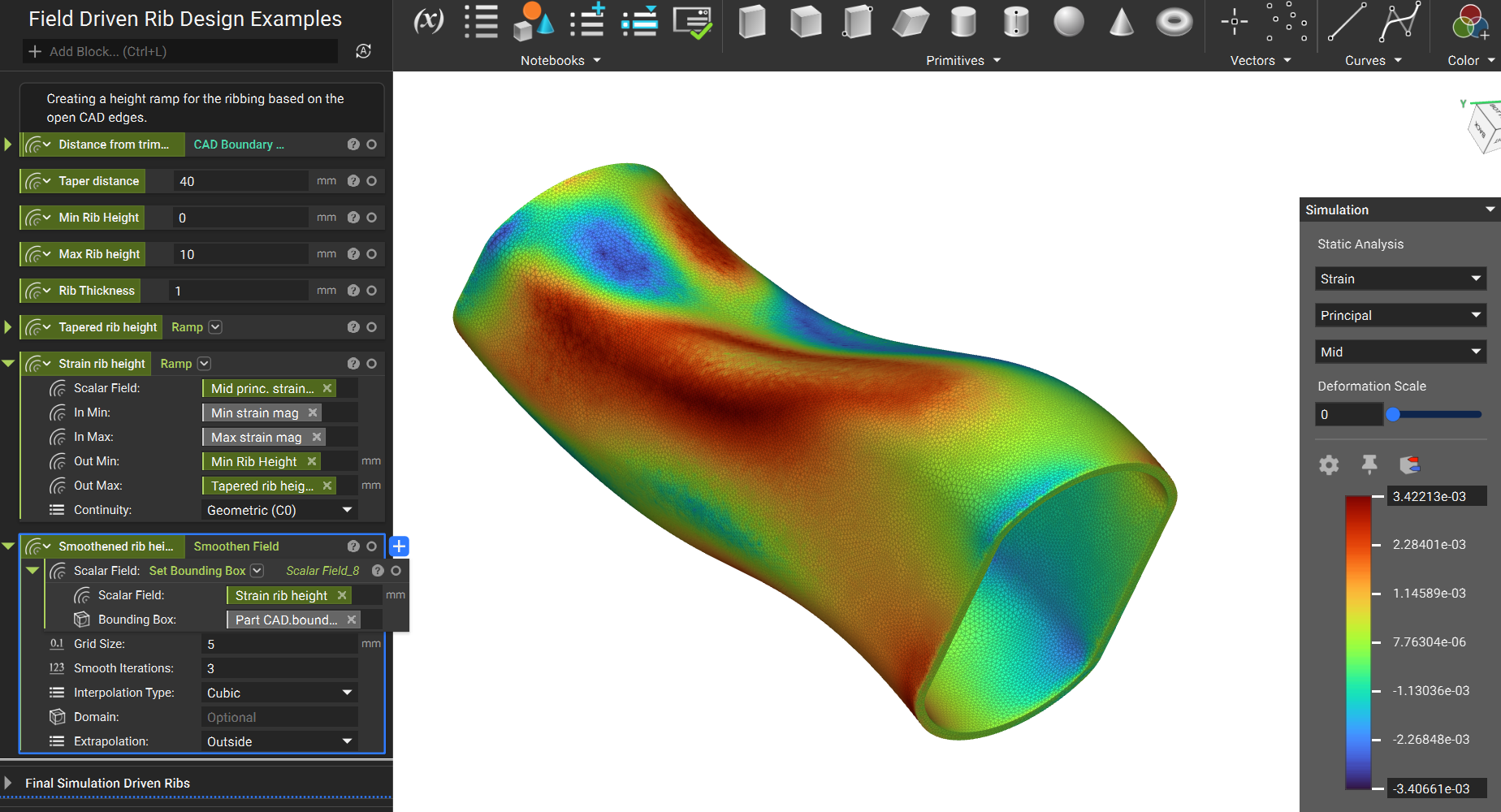Click the Deformation Scale slider handle
1501x812 pixels.
(x=1393, y=414)
